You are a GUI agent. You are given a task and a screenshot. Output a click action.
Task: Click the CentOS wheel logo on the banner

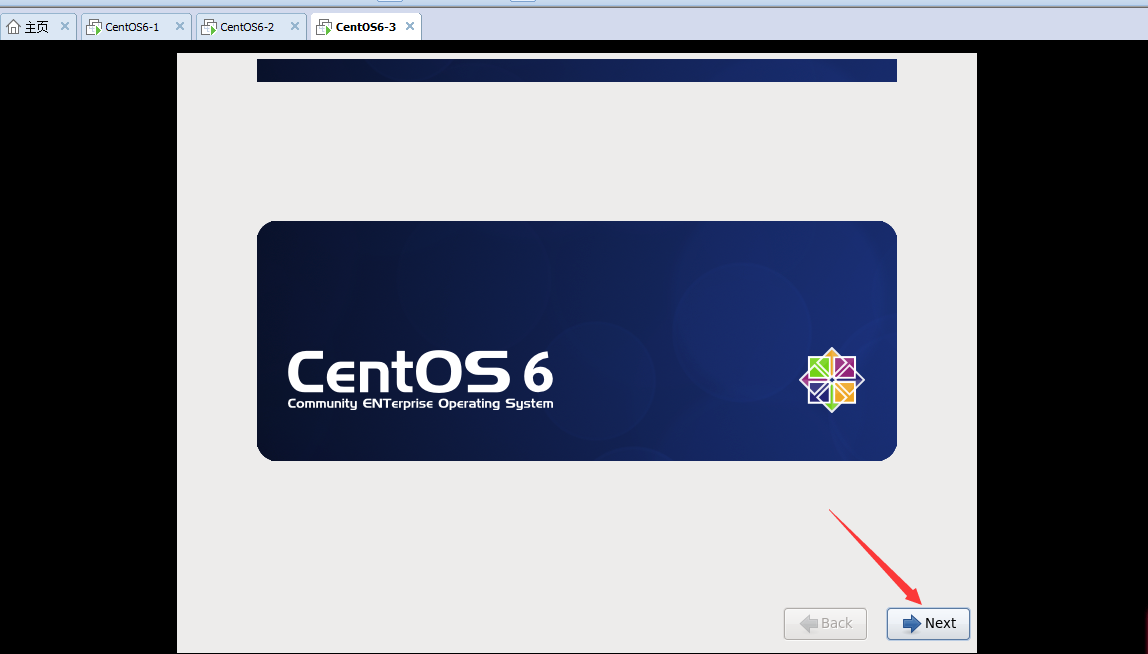click(x=831, y=380)
